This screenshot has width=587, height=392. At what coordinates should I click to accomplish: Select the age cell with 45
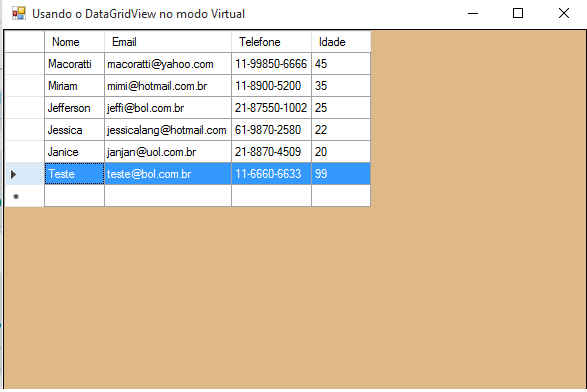tap(341, 64)
